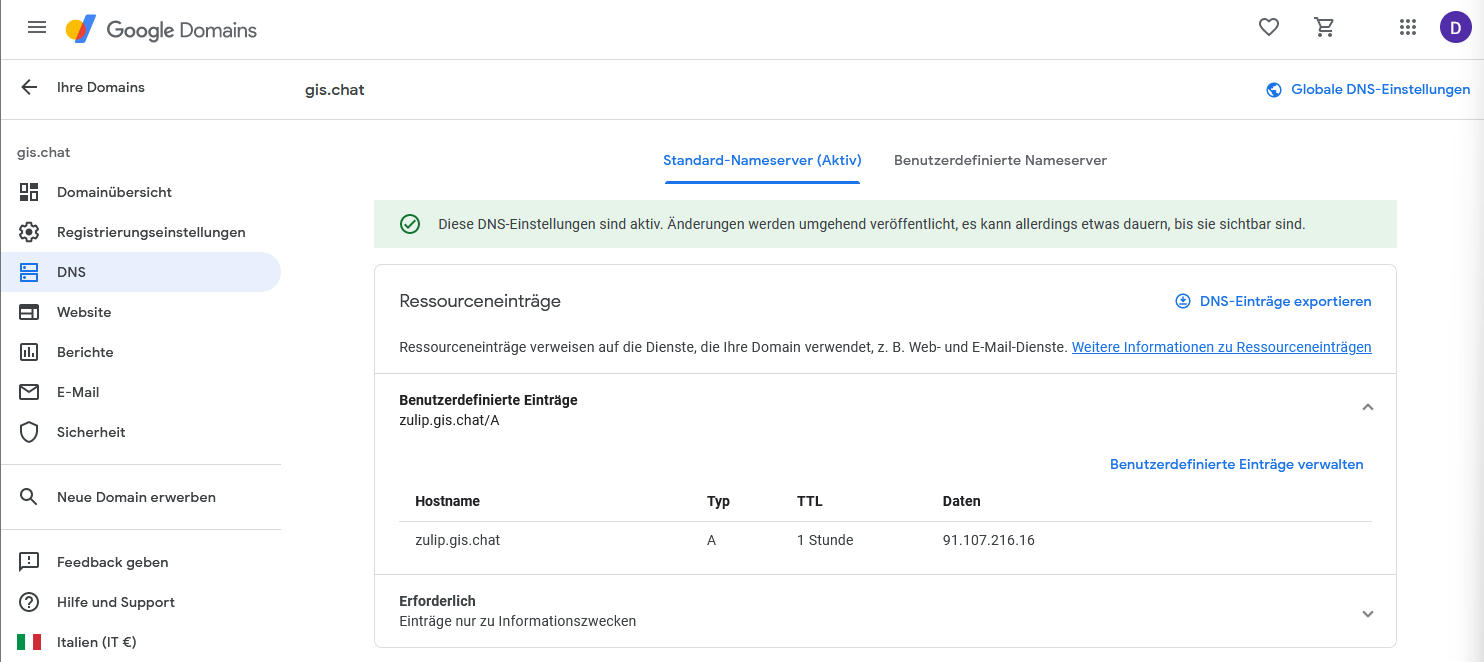Click the Feedback geben icon
Screen dimensions: 1484x662
pyautogui.click(x=29, y=562)
